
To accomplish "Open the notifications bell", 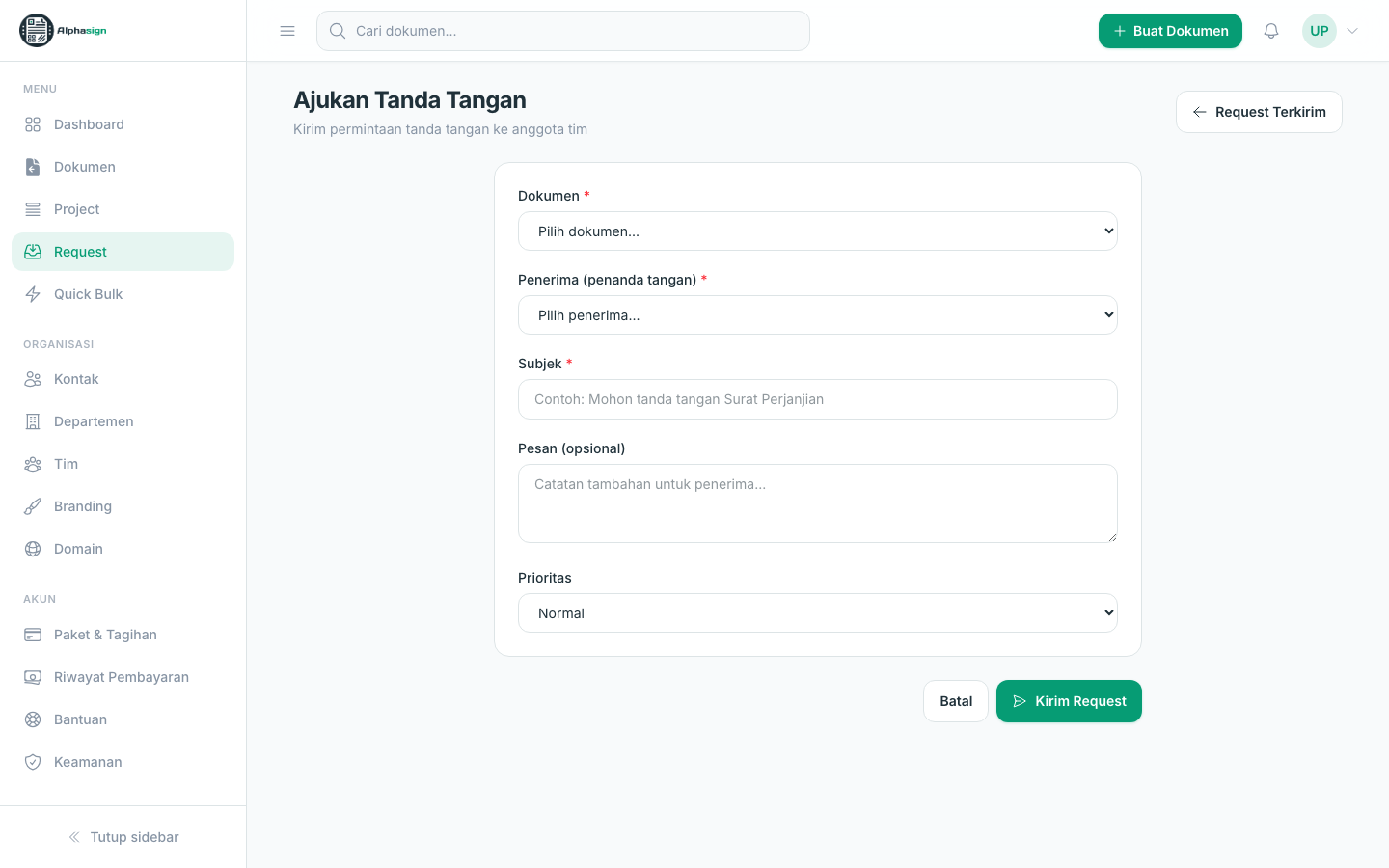I will 1271,31.
